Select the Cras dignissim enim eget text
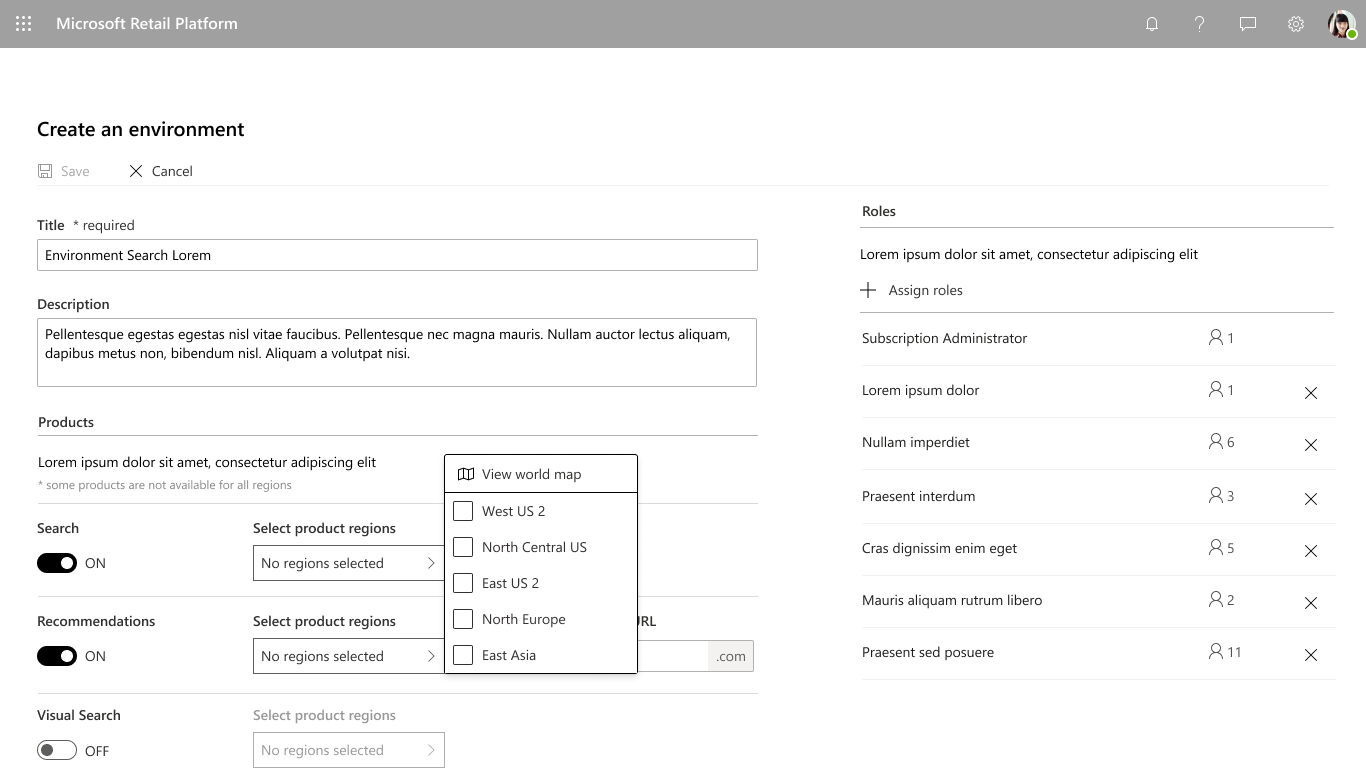The height and width of the screenshot is (768, 1366). pos(939,548)
